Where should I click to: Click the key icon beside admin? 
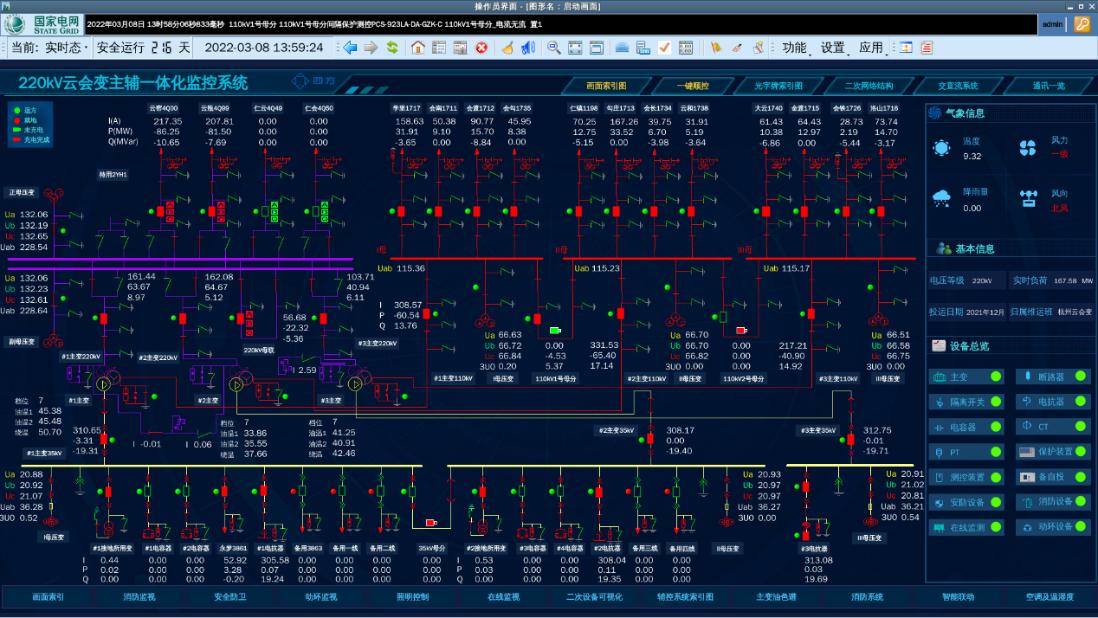[1081, 24]
